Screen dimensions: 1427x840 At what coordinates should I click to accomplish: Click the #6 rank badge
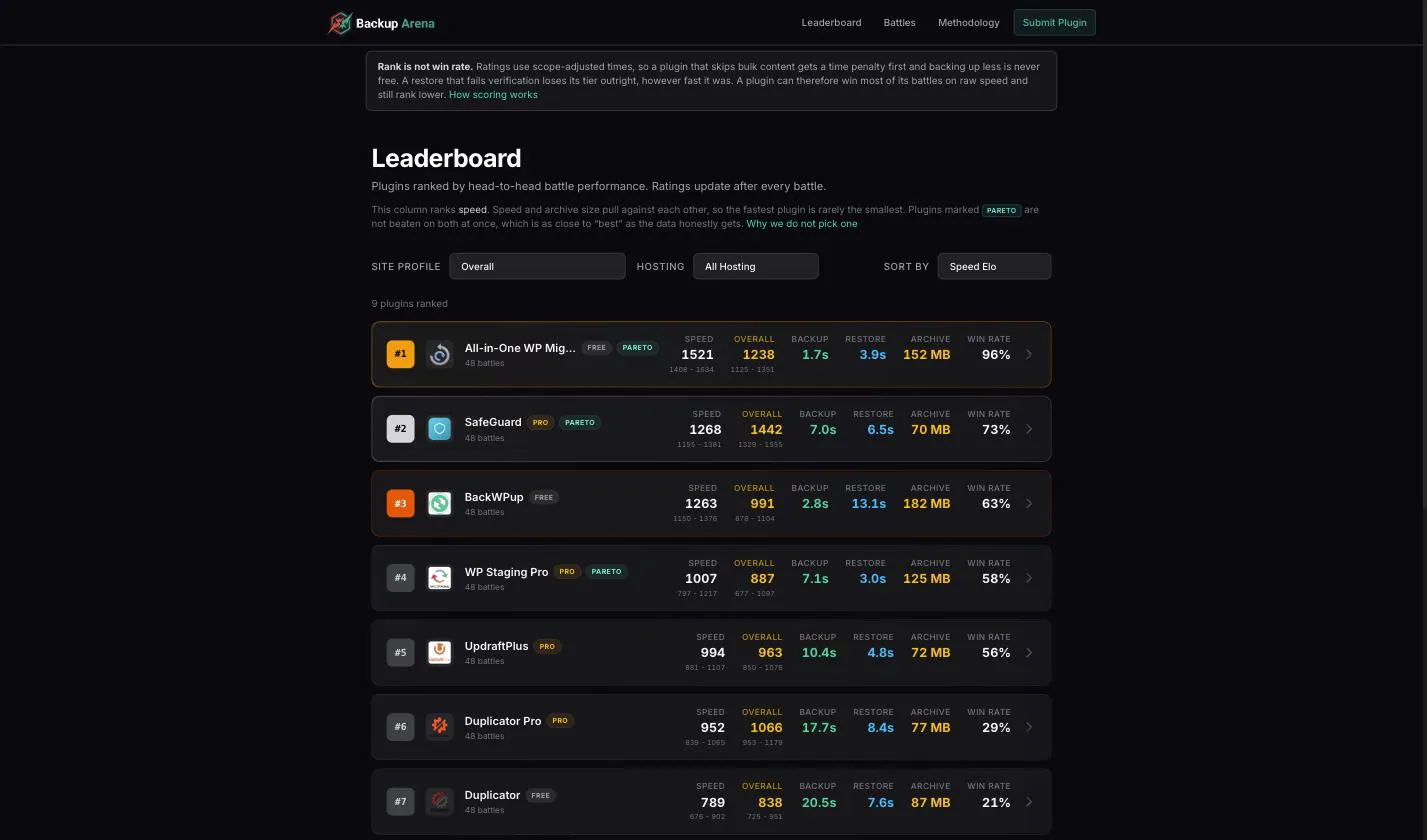400,727
